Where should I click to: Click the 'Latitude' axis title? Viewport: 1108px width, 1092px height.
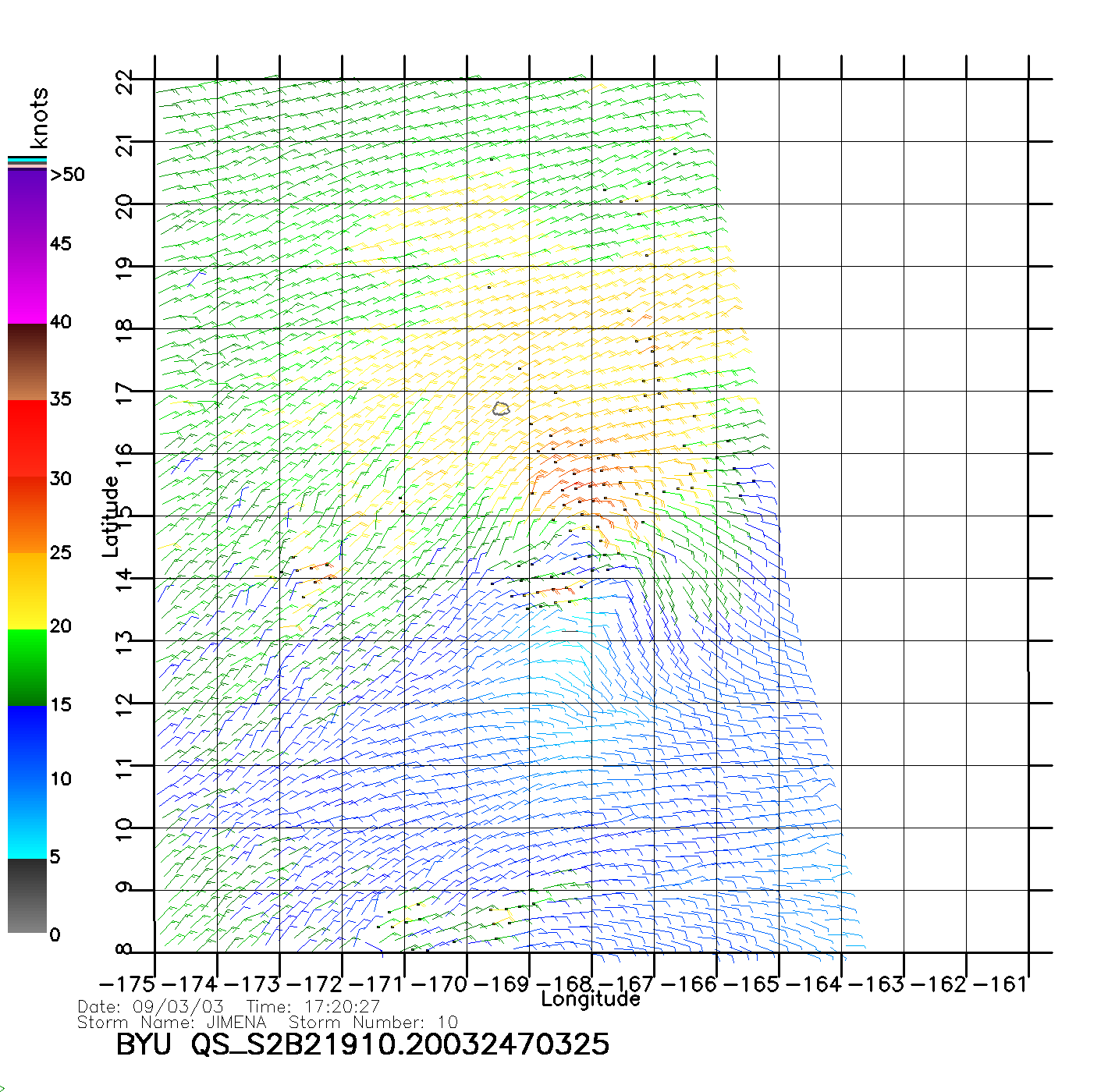(x=111, y=516)
